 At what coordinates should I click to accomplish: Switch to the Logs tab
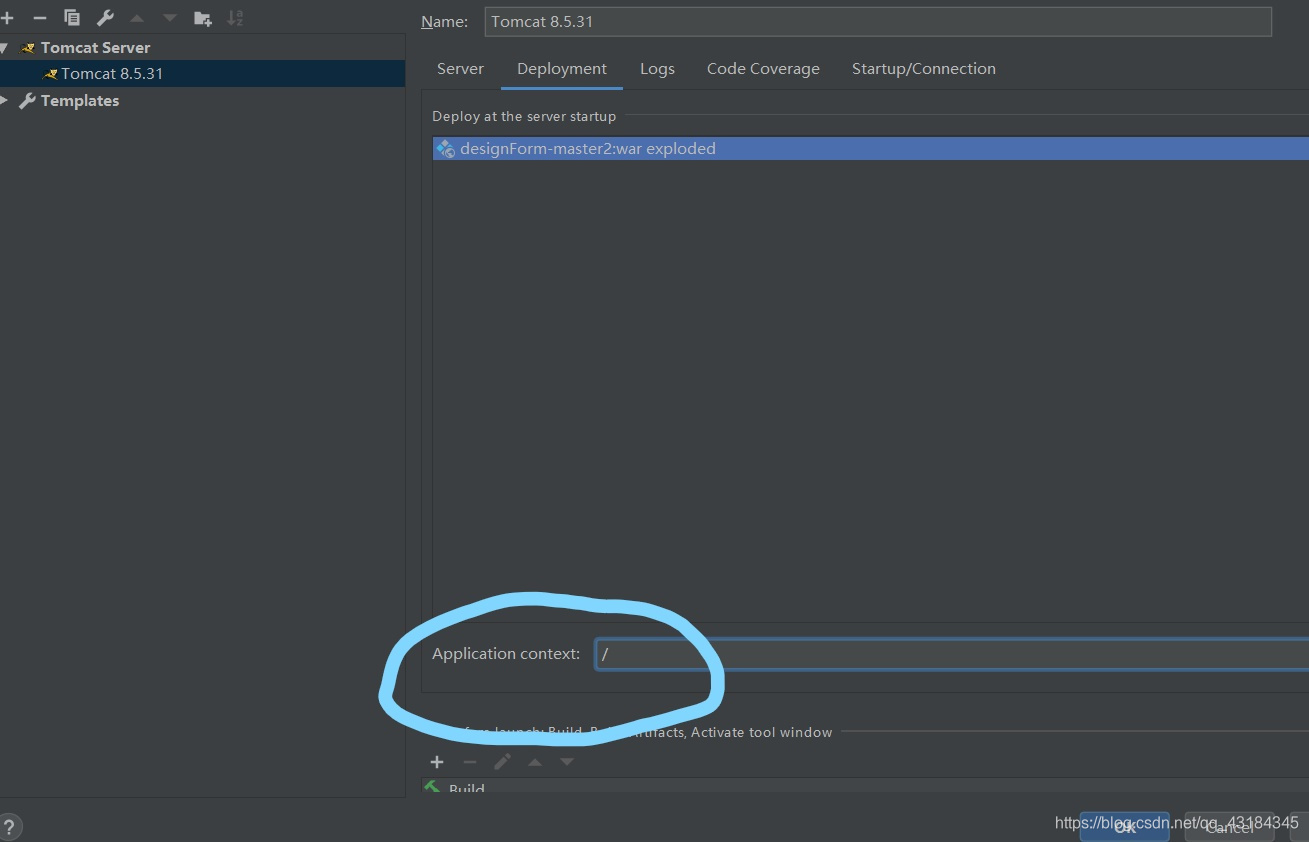pos(657,68)
